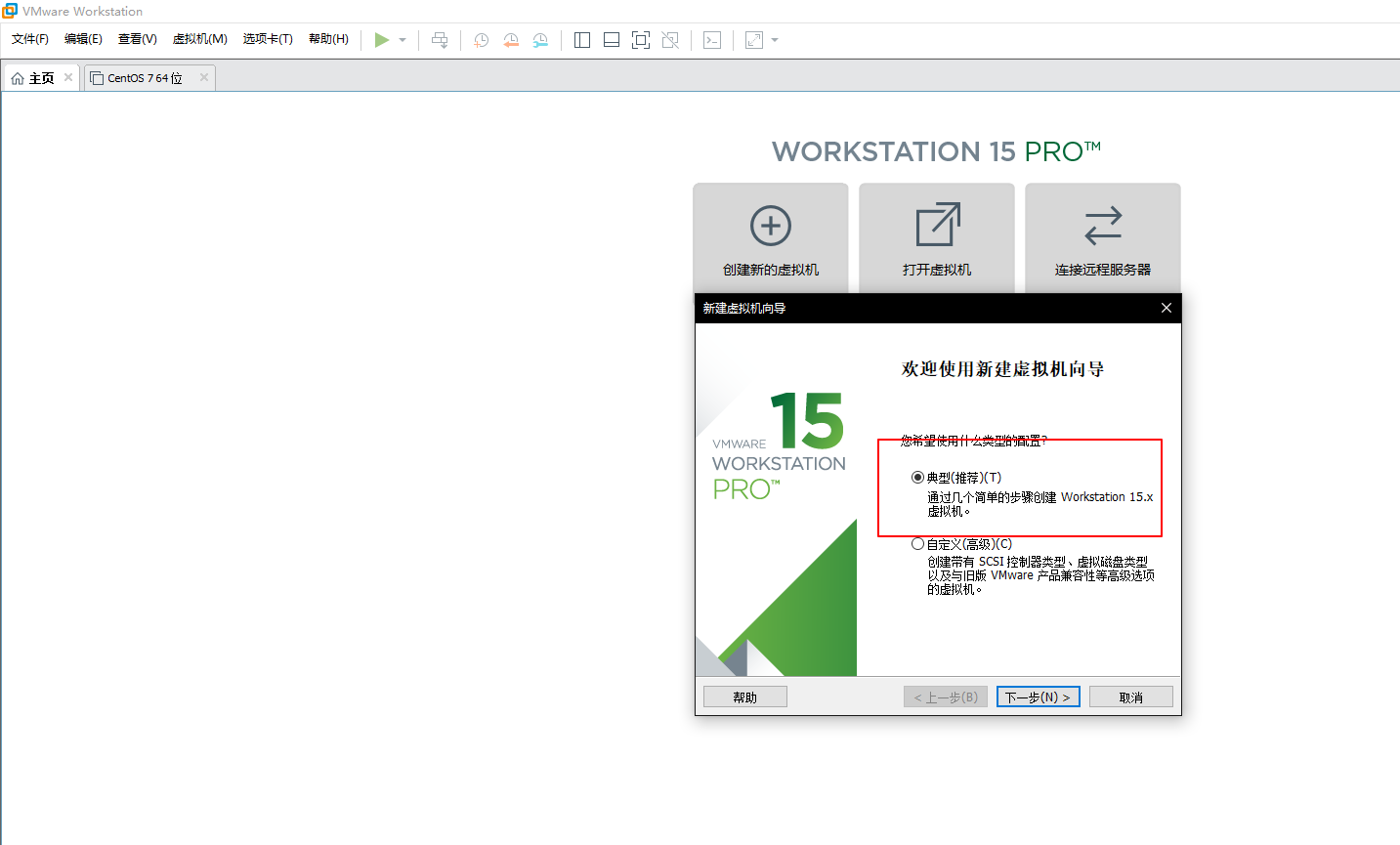
Task: Open the 帮助(H) menu
Action: tap(328, 39)
